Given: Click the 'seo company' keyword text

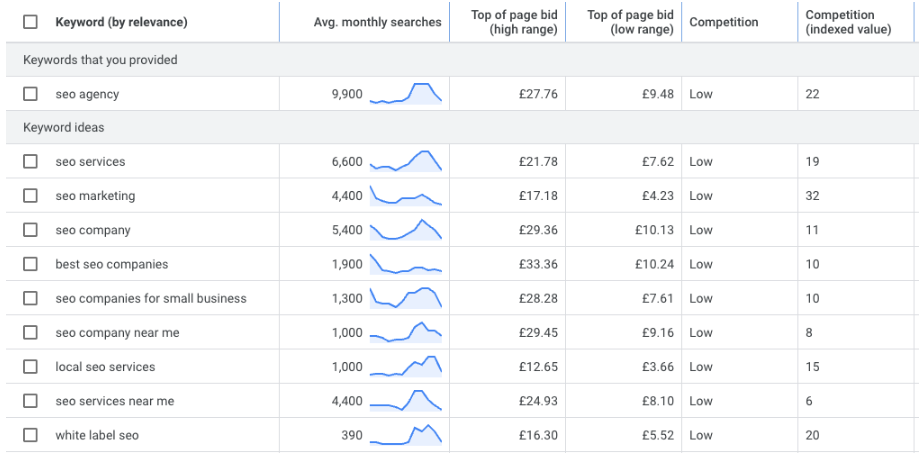Looking at the screenshot, I should tap(93, 230).
